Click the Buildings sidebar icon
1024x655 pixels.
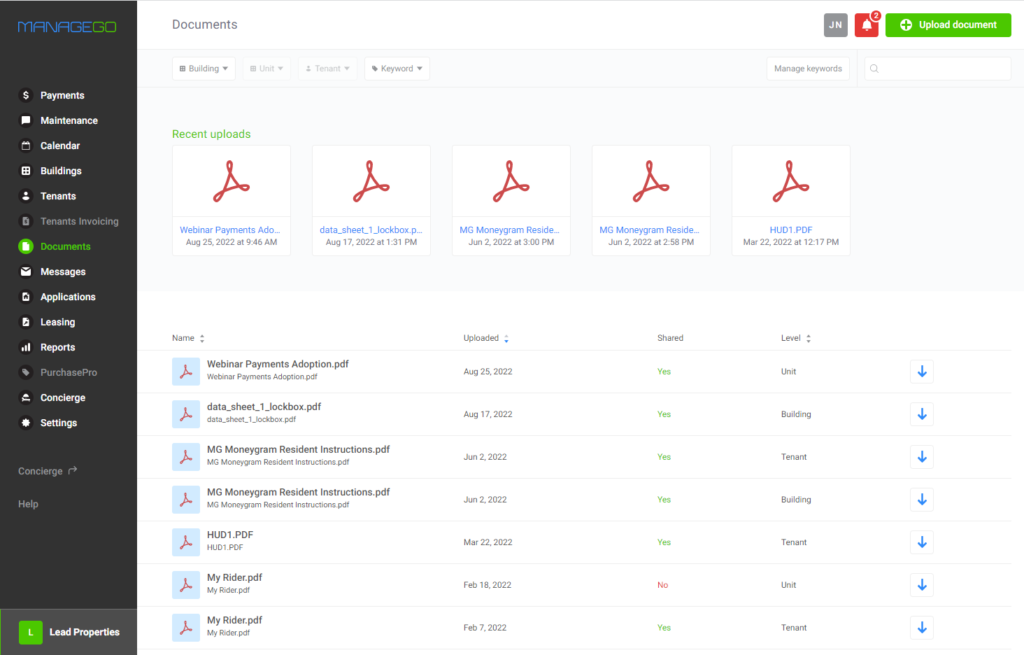tap(25, 170)
